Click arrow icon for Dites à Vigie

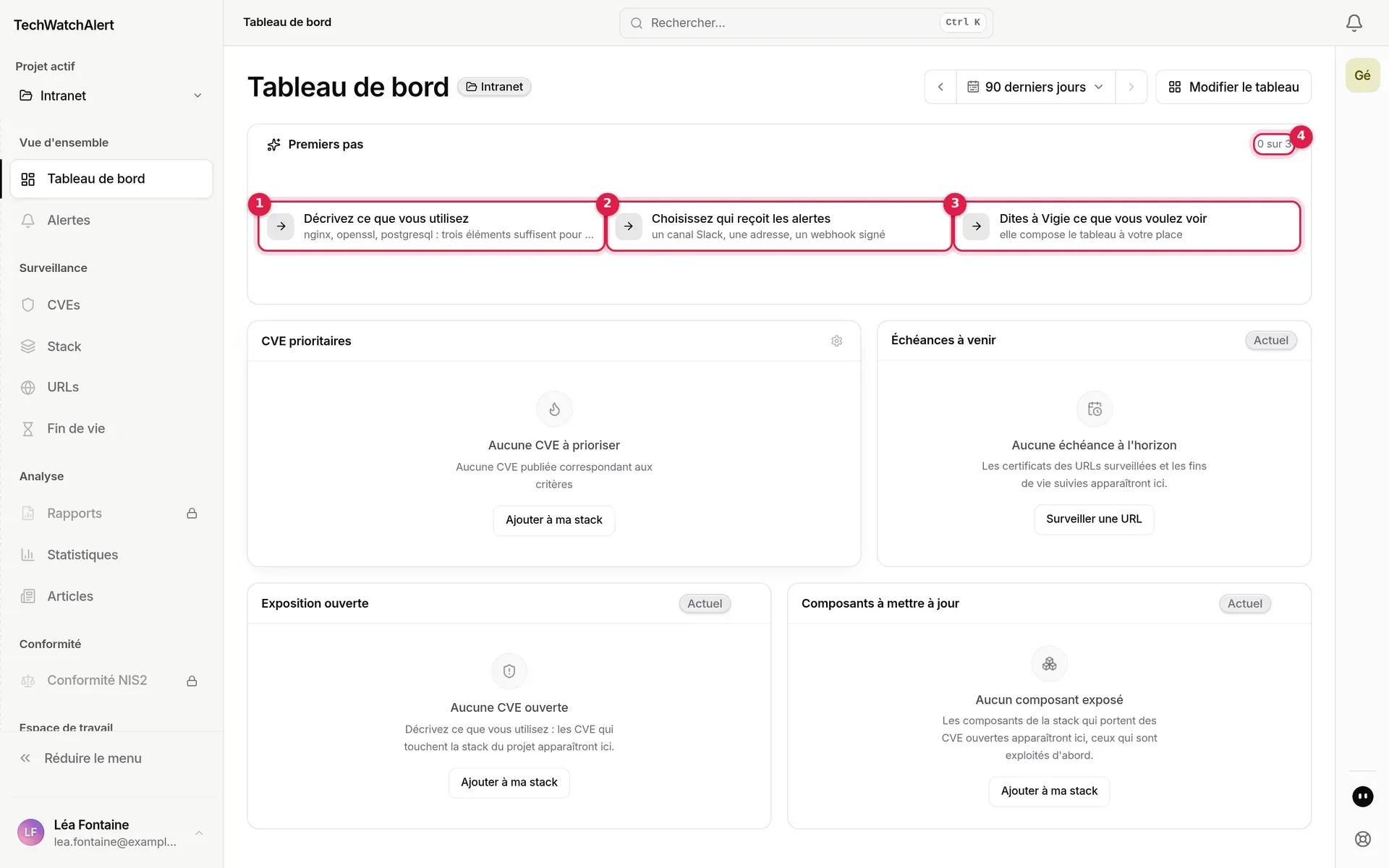point(977,226)
